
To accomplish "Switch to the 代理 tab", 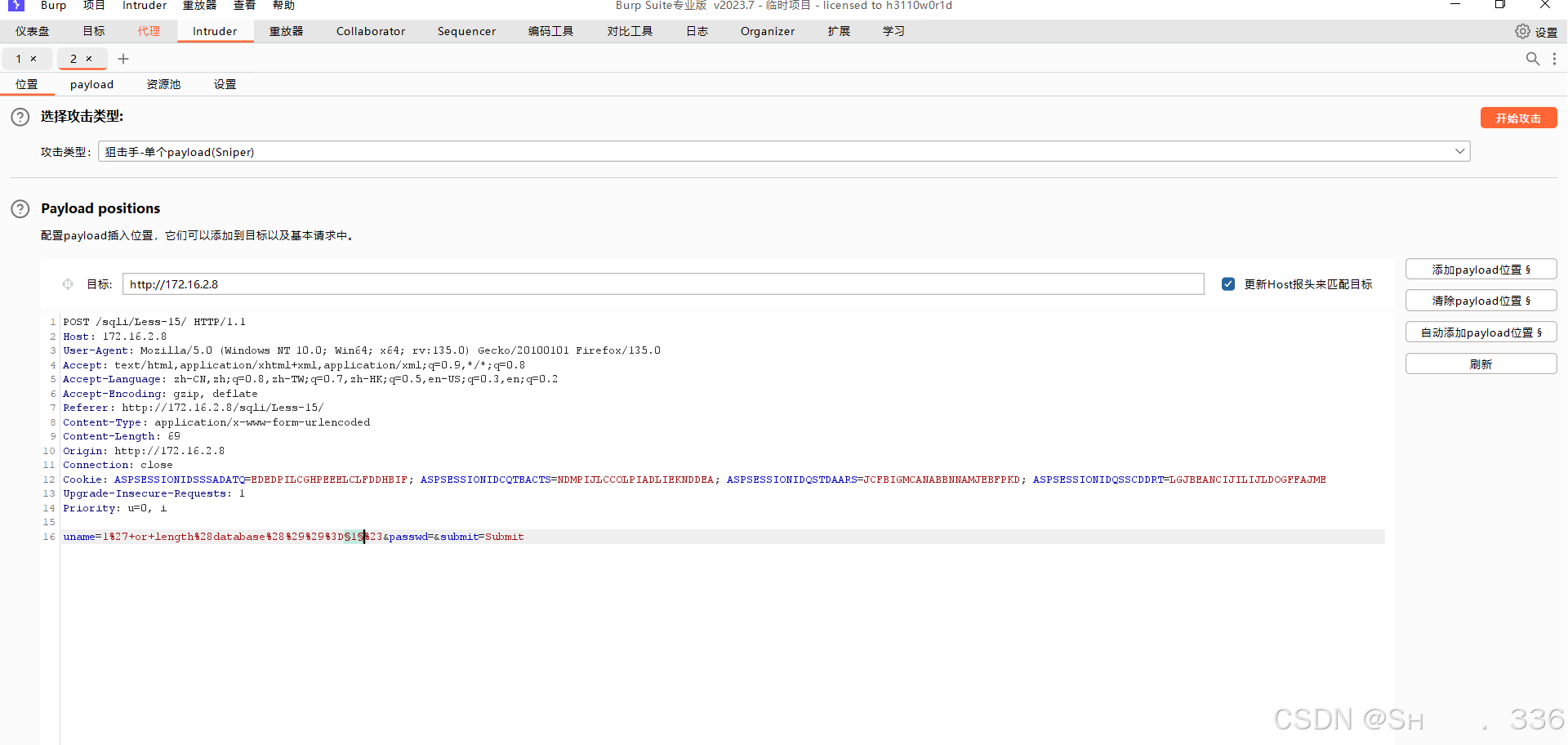I will pos(149,31).
